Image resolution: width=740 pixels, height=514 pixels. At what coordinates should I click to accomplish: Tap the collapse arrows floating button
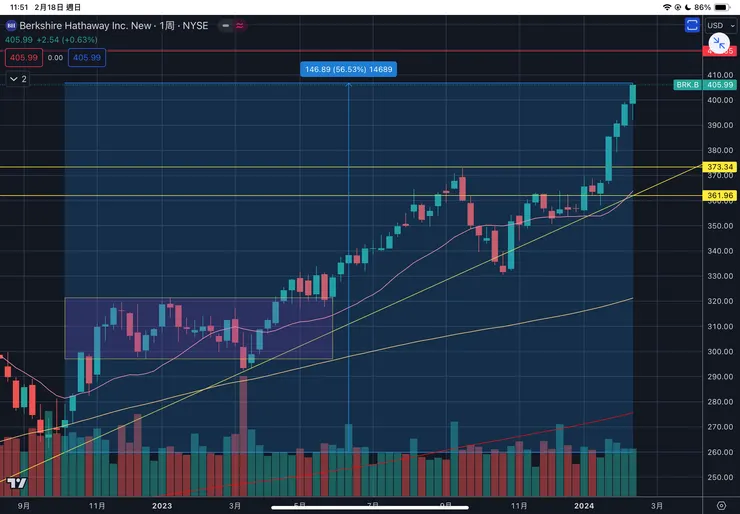(718, 42)
